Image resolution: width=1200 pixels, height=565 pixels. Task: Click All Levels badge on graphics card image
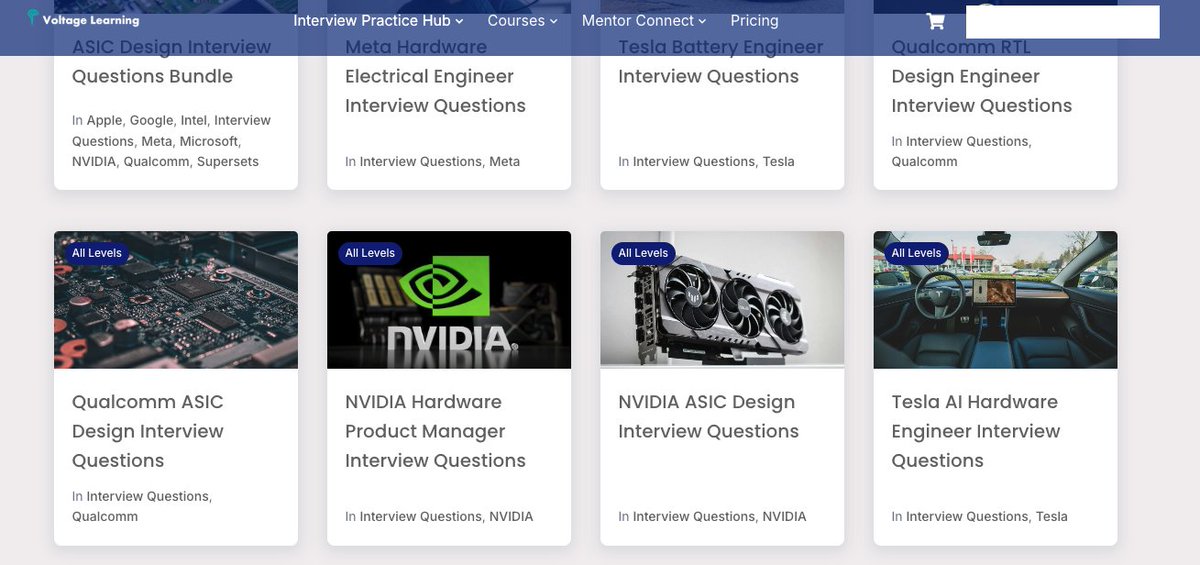[x=643, y=253]
